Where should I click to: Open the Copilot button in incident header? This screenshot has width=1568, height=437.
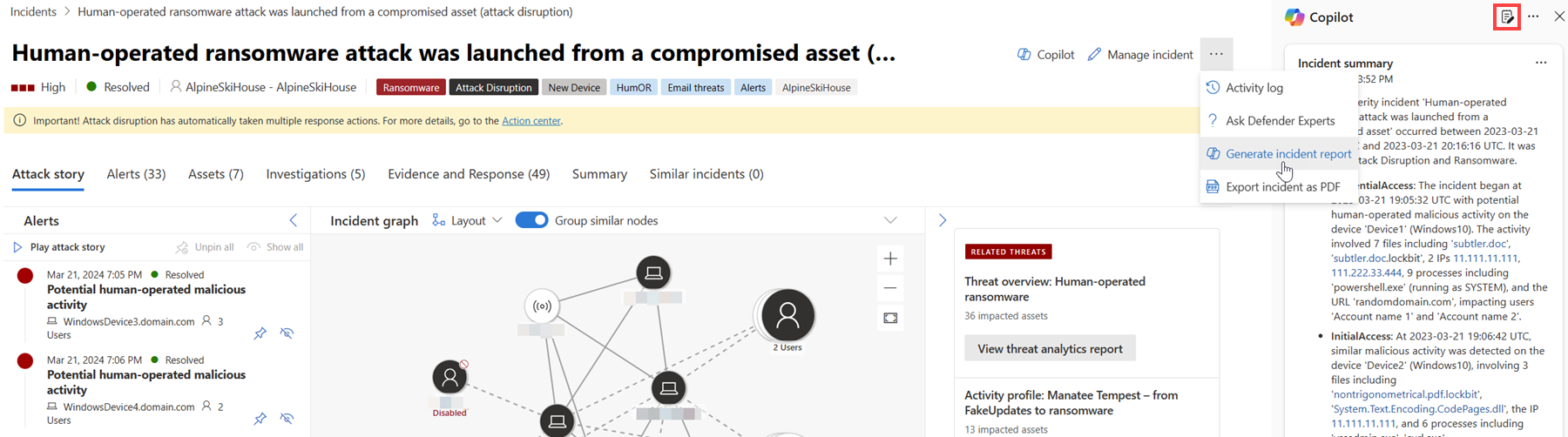[x=1046, y=55]
